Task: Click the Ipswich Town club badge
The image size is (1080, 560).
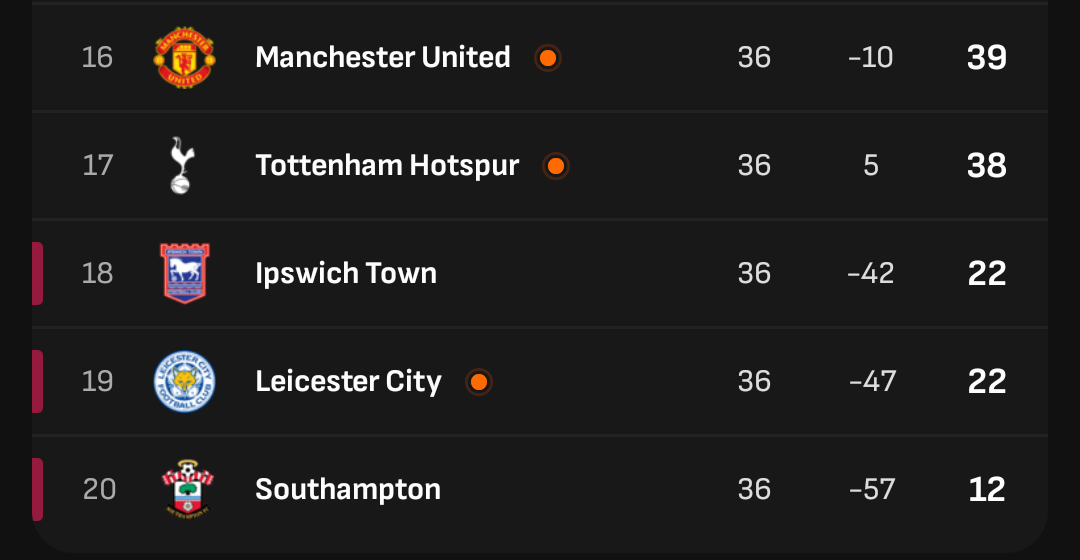Action: [185, 273]
